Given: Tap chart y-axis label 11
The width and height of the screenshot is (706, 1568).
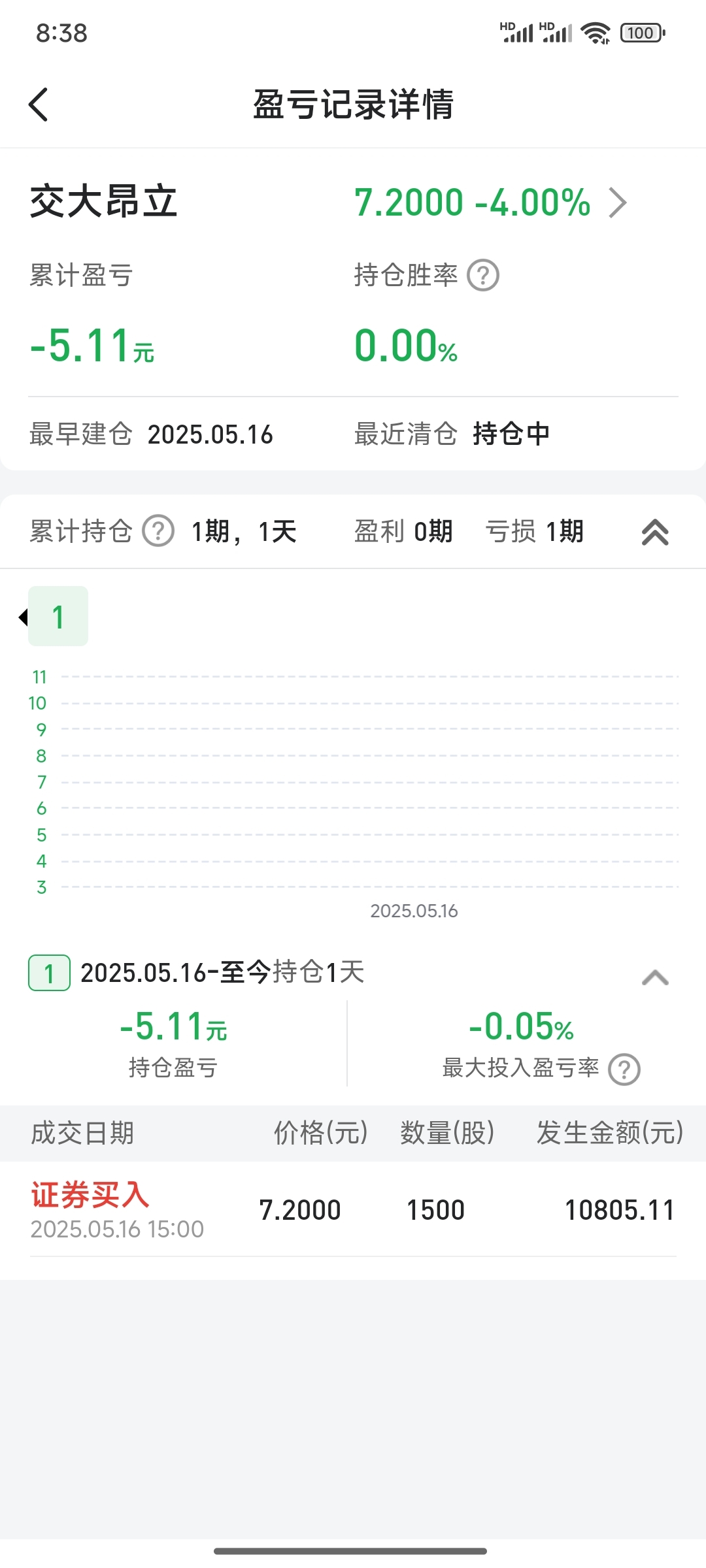Looking at the screenshot, I should pyautogui.click(x=39, y=677).
